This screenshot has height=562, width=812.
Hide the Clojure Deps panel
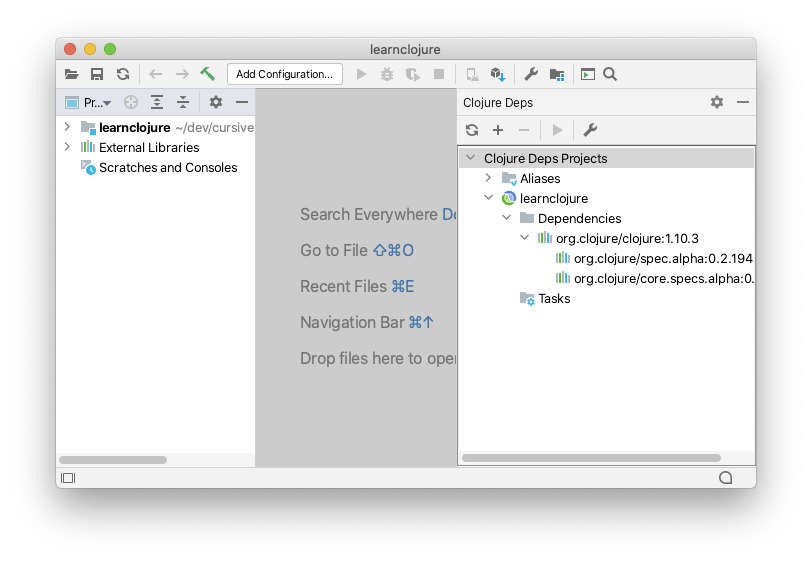click(x=743, y=102)
